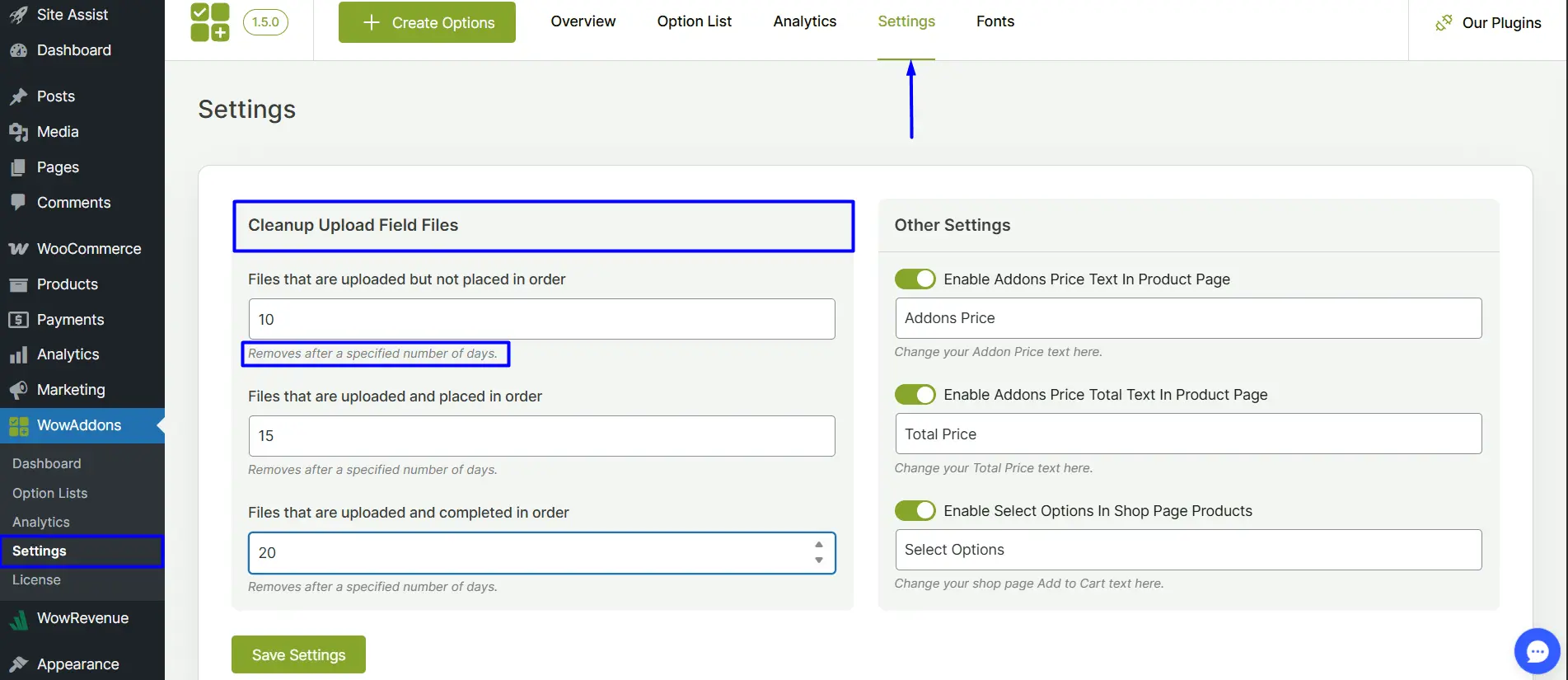Increase completed order days with up arrow
The width and height of the screenshot is (1568, 680).
(818, 545)
